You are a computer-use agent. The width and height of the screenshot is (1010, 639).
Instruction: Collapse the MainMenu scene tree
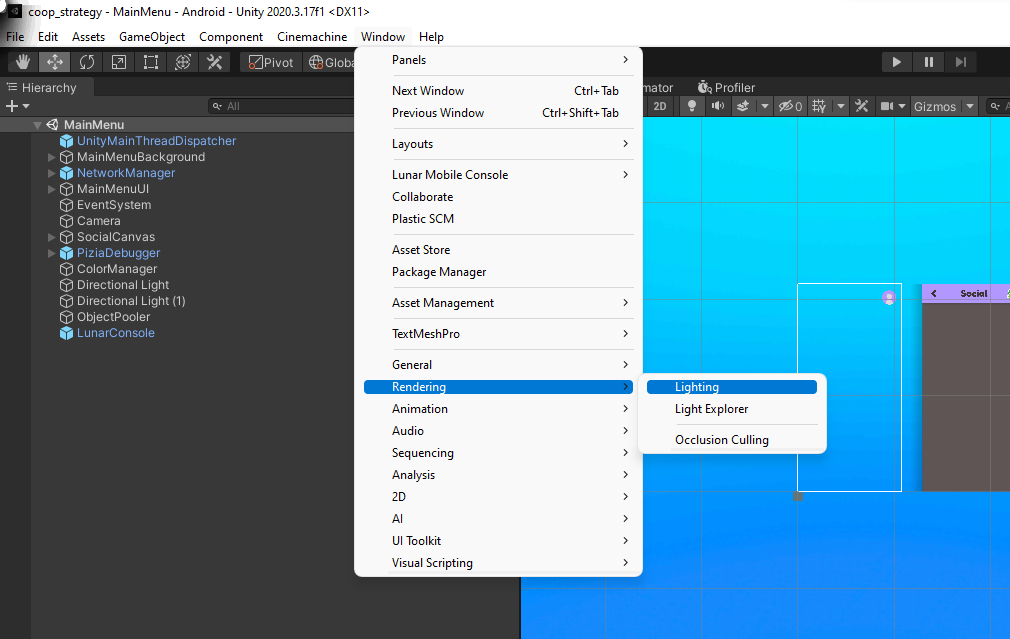point(37,125)
